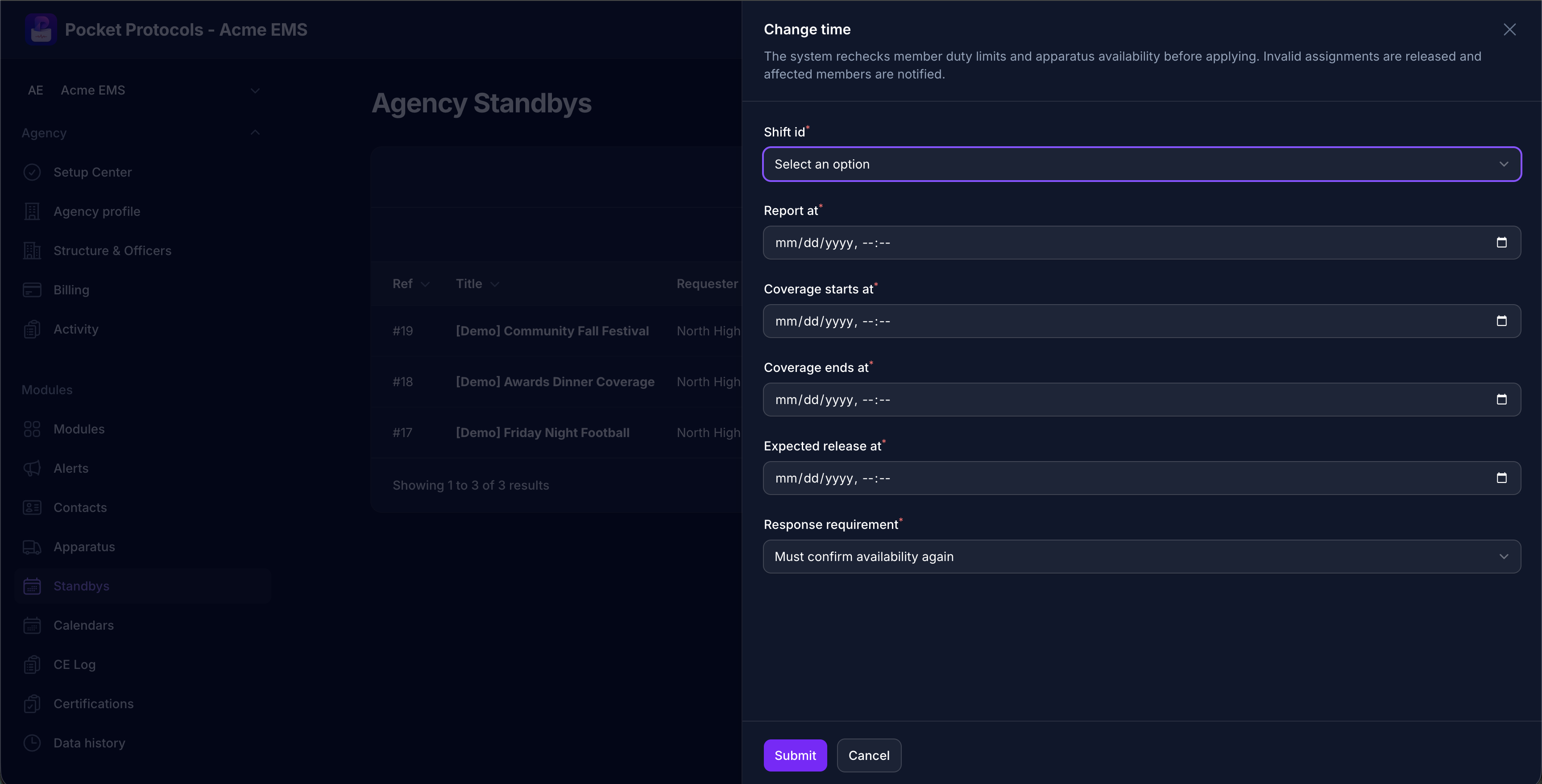
Task: Click the Certifications badge icon
Action: point(32,704)
